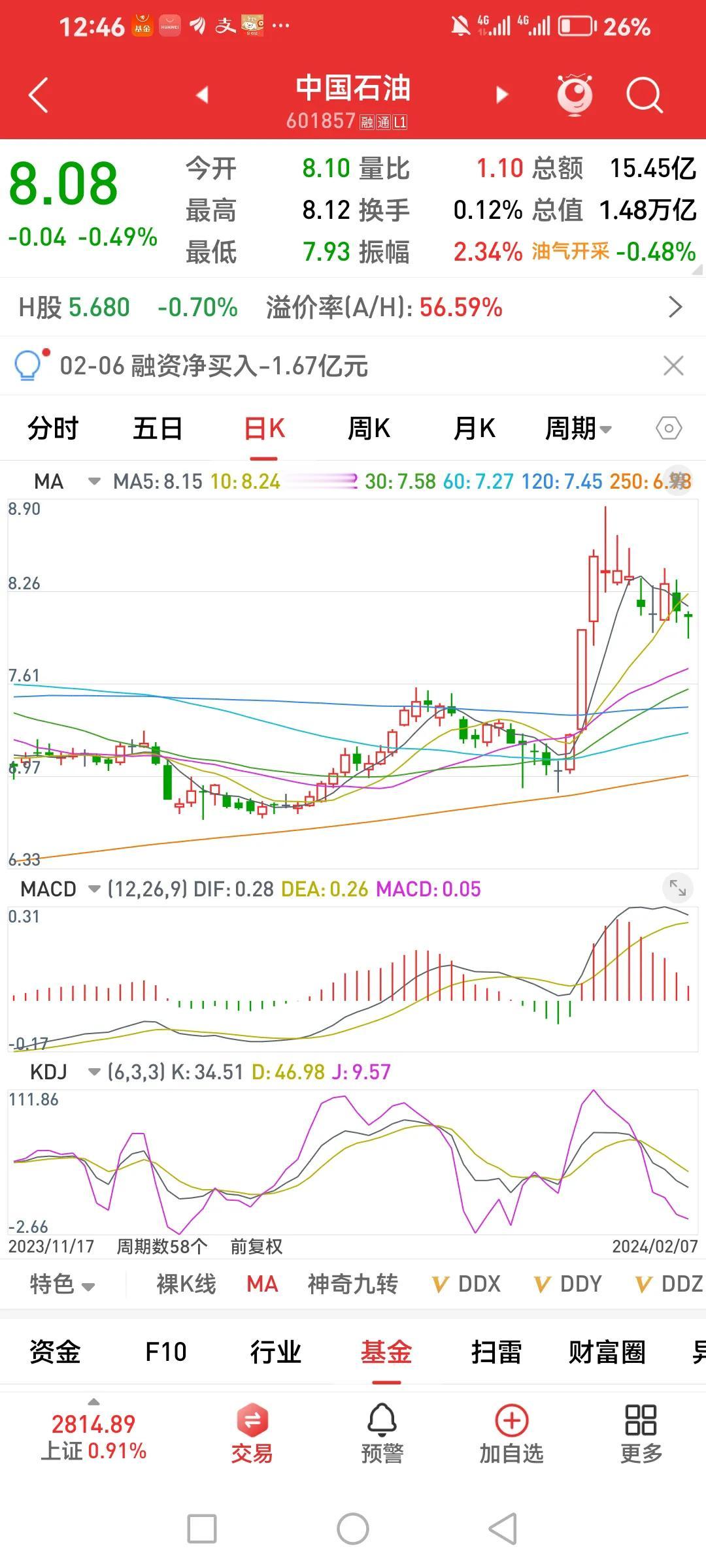The height and width of the screenshot is (1568, 706).
Task: Tap the 250 moving average label
Action: (651, 482)
